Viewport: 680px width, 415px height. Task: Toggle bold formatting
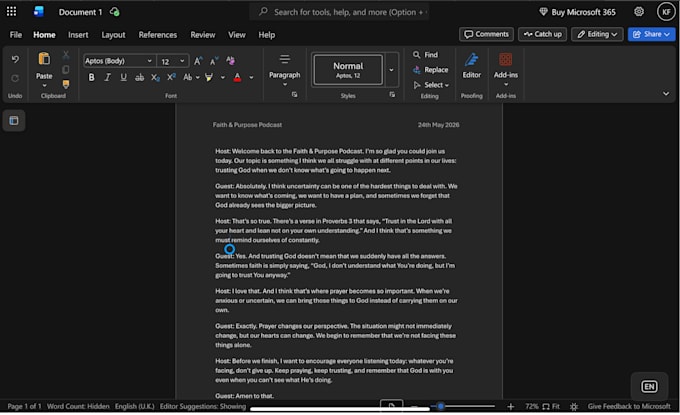tap(92, 78)
